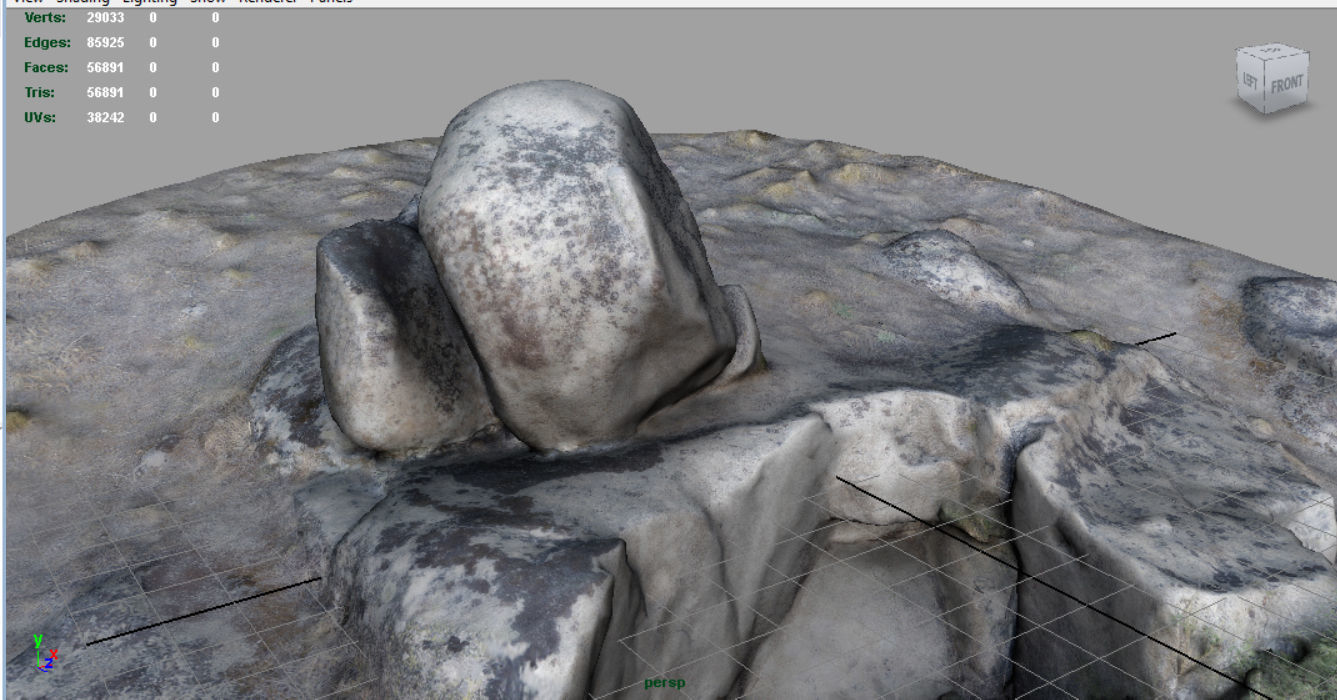Click the persp camera name label
This screenshot has height=700, width=1337.
tap(665, 683)
